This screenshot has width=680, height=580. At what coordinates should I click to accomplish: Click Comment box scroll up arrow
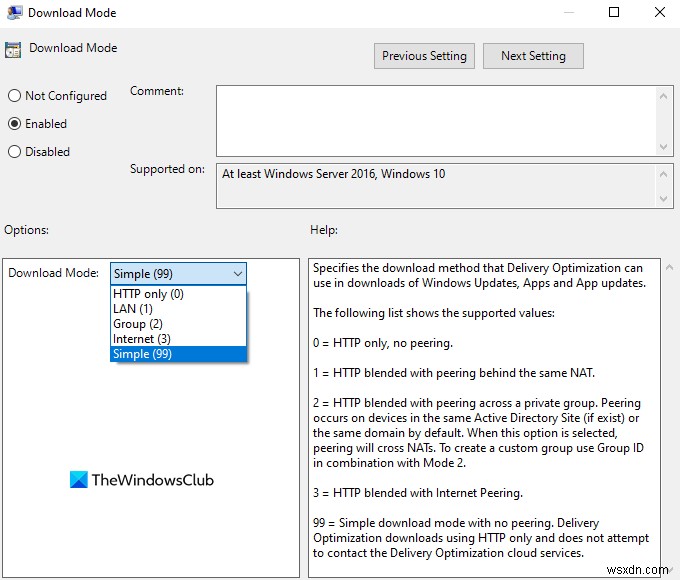pos(663,96)
